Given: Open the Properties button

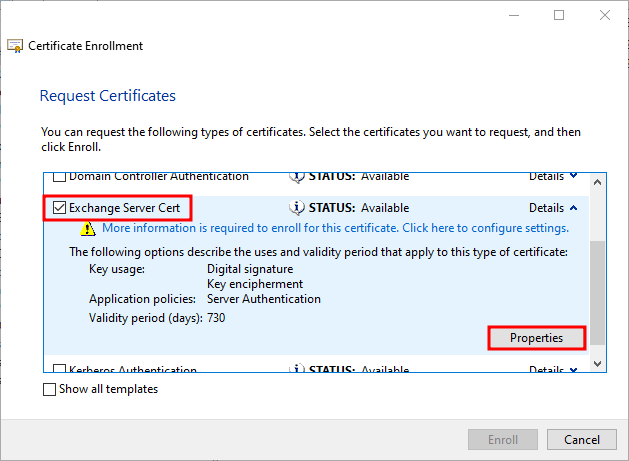Looking at the screenshot, I should pyautogui.click(x=536, y=338).
